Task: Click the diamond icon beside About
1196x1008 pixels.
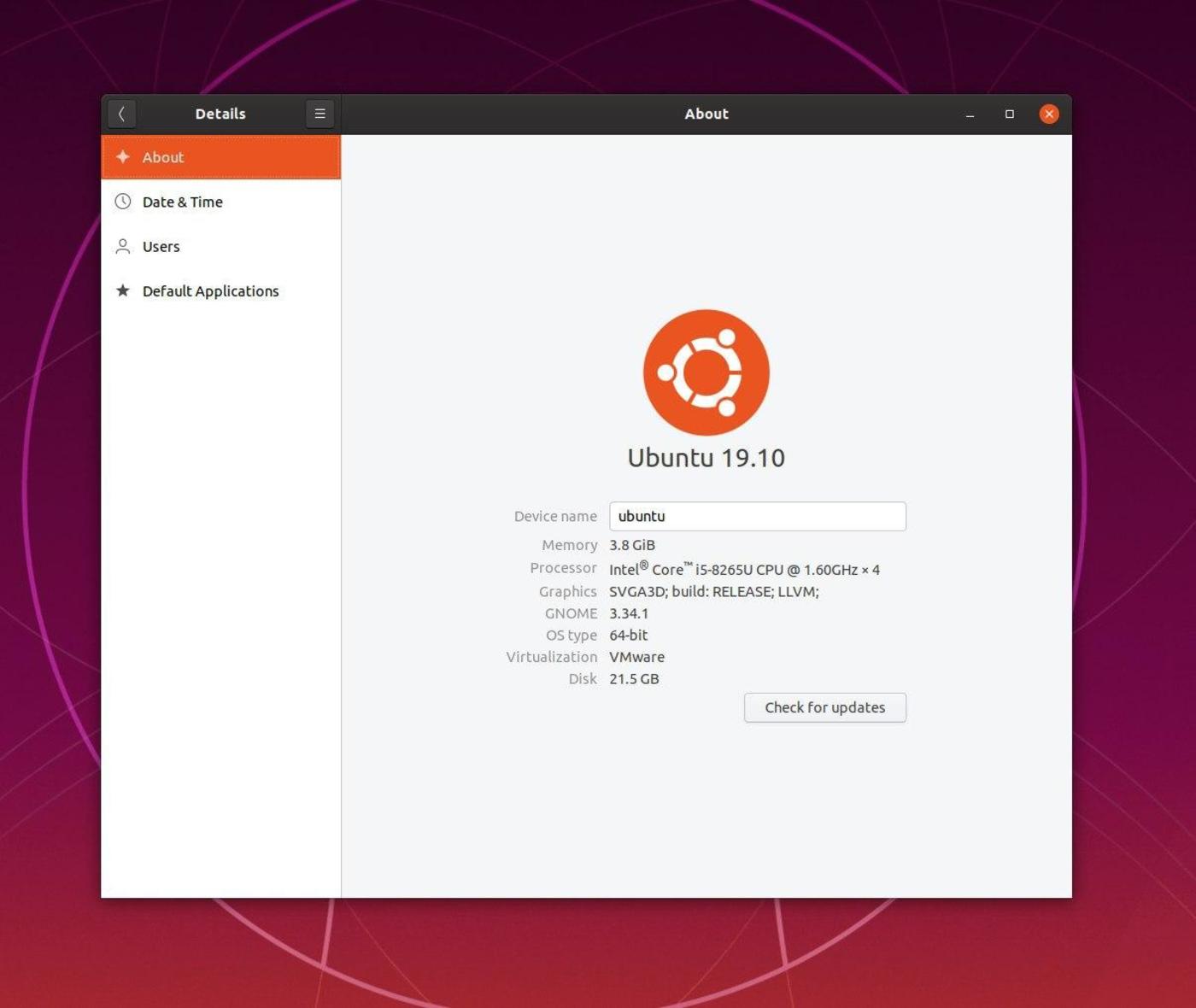Action: point(123,157)
